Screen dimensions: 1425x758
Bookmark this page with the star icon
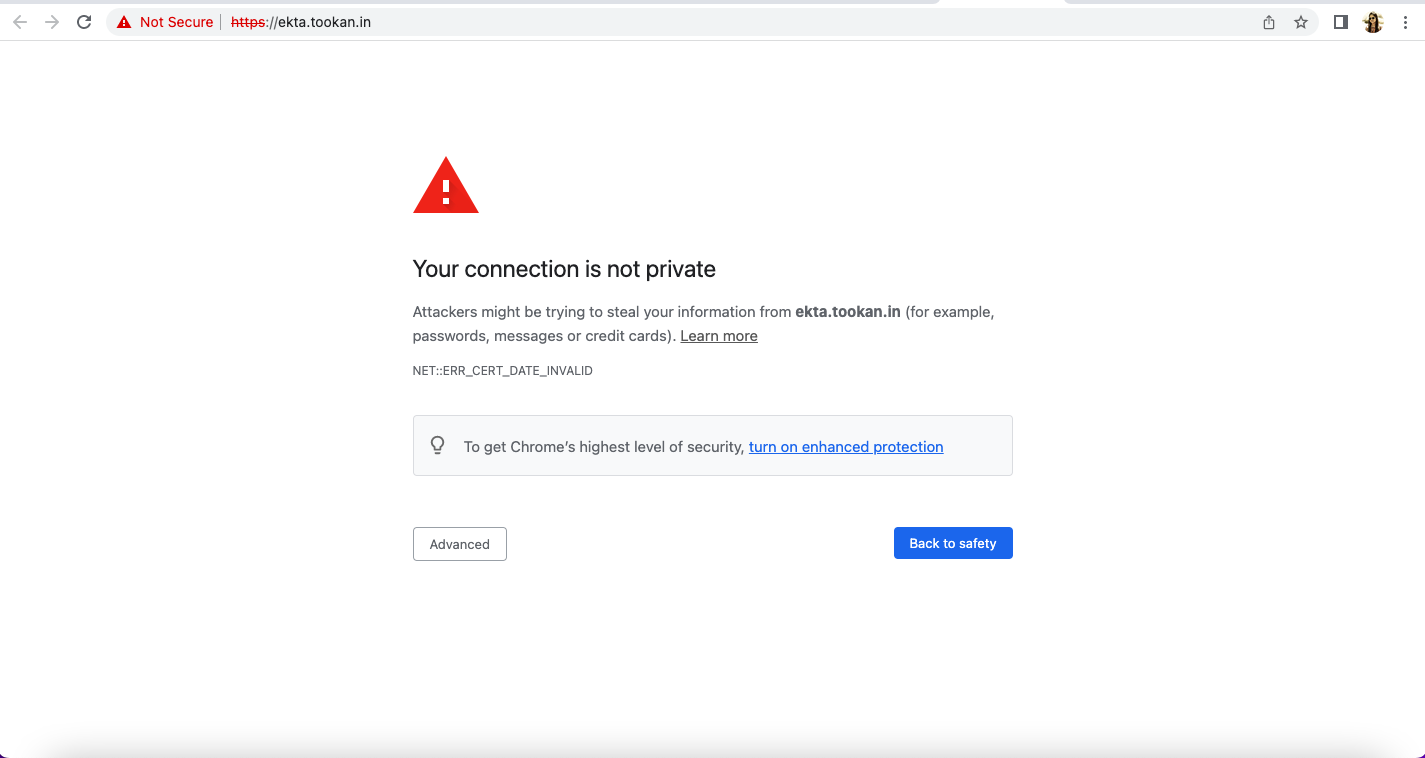[x=1301, y=22]
